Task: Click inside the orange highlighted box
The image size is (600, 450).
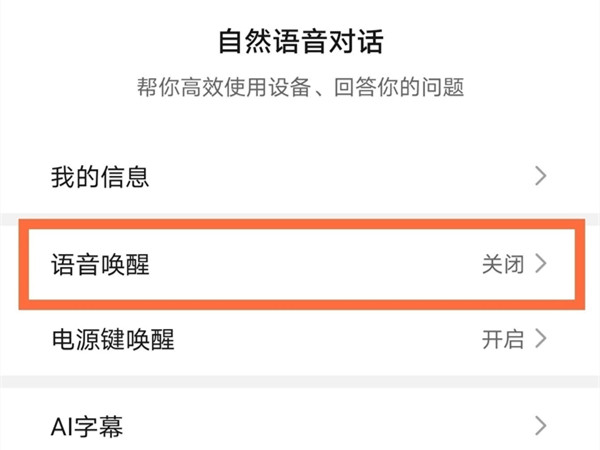Action: click(300, 264)
